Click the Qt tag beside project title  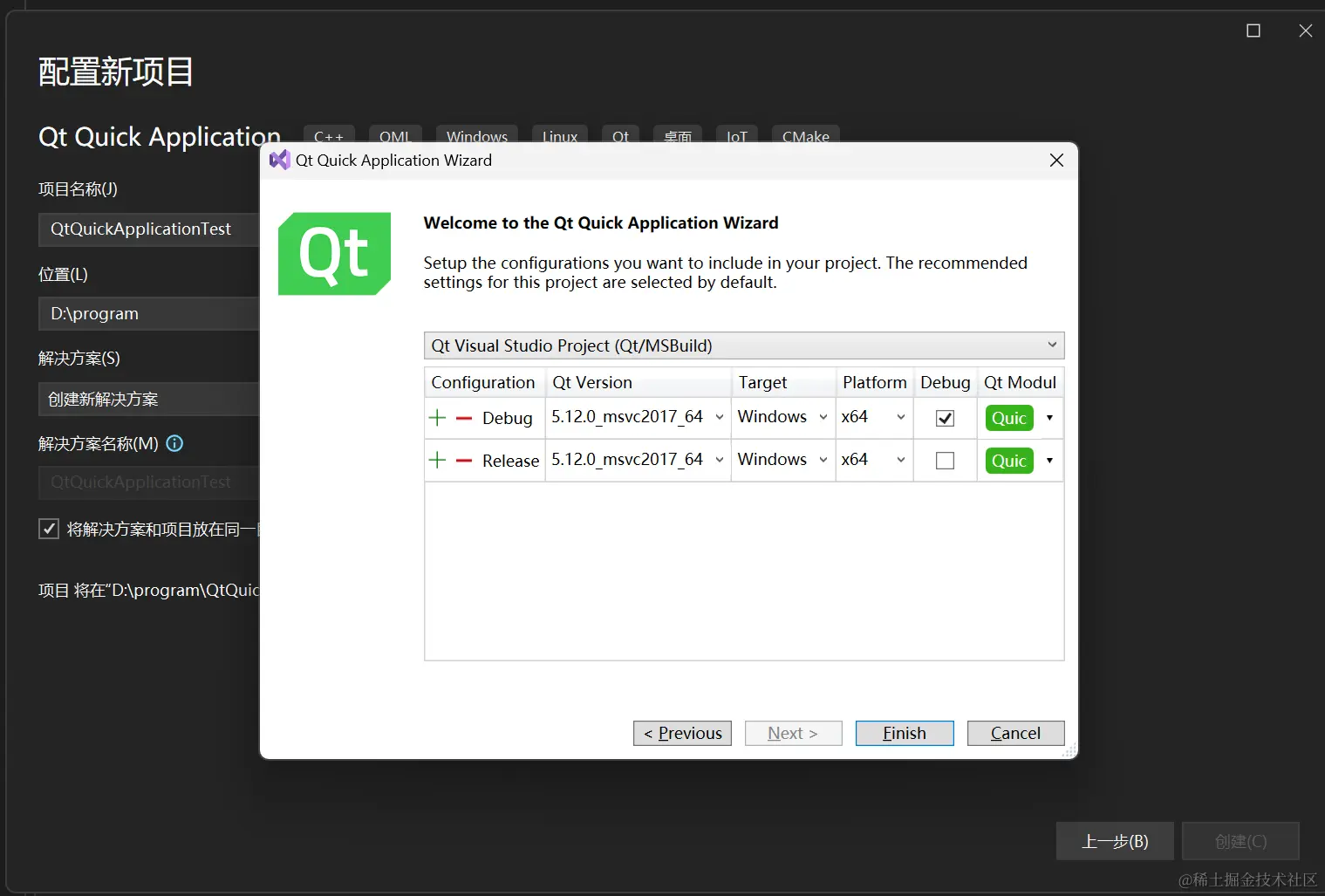click(620, 136)
